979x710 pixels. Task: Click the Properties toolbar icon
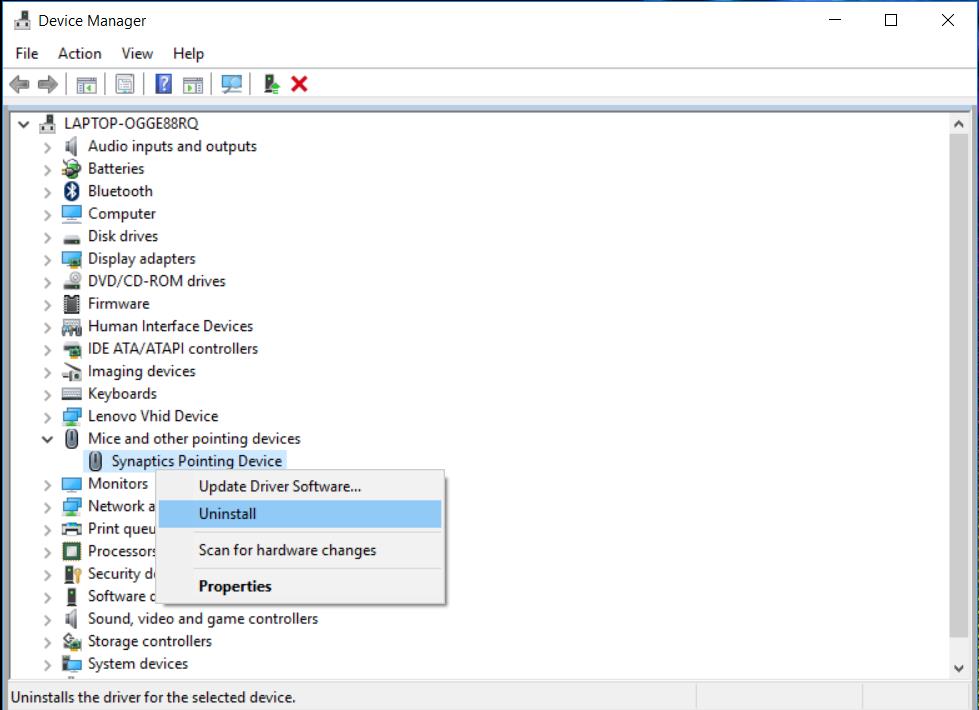[125, 85]
